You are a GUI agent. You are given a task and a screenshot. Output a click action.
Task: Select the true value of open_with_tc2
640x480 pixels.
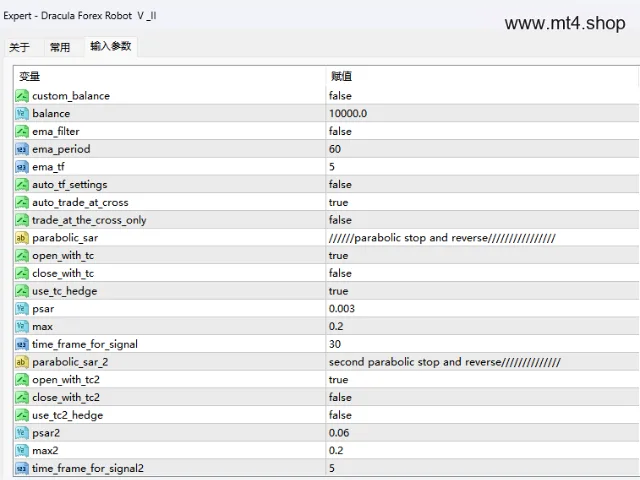[x=338, y=380]
